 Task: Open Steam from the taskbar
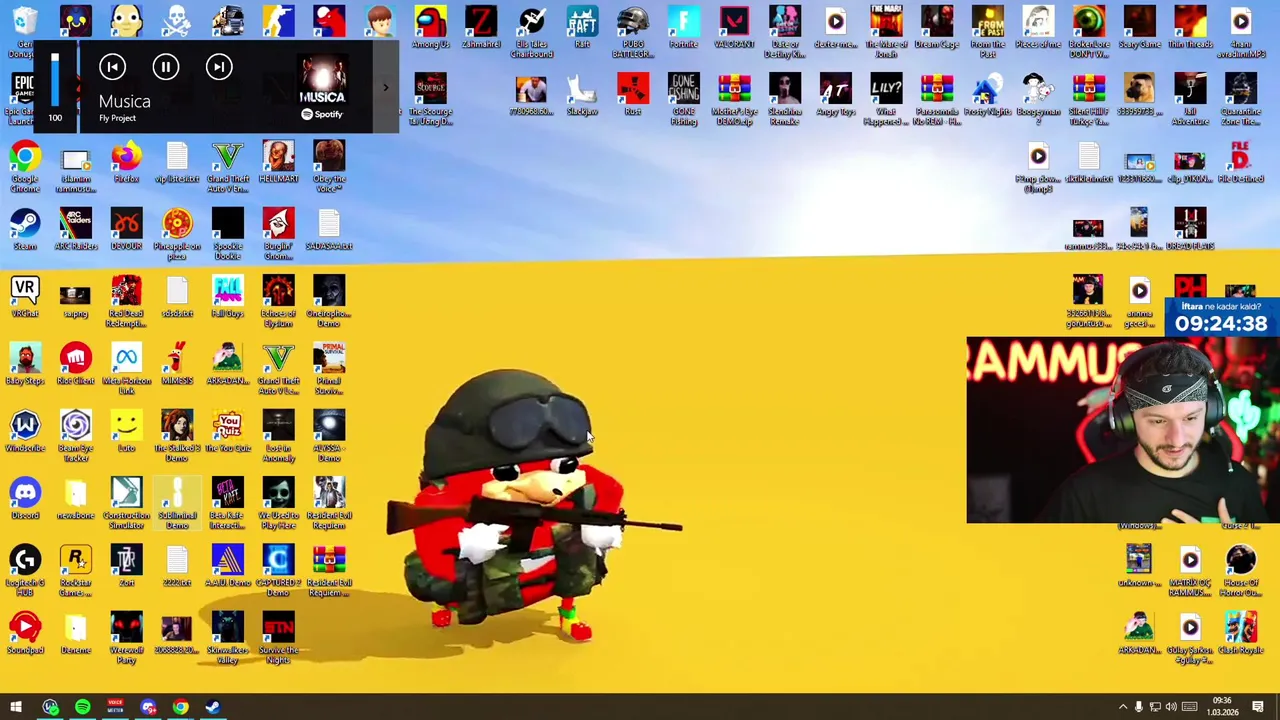point(213,707)
